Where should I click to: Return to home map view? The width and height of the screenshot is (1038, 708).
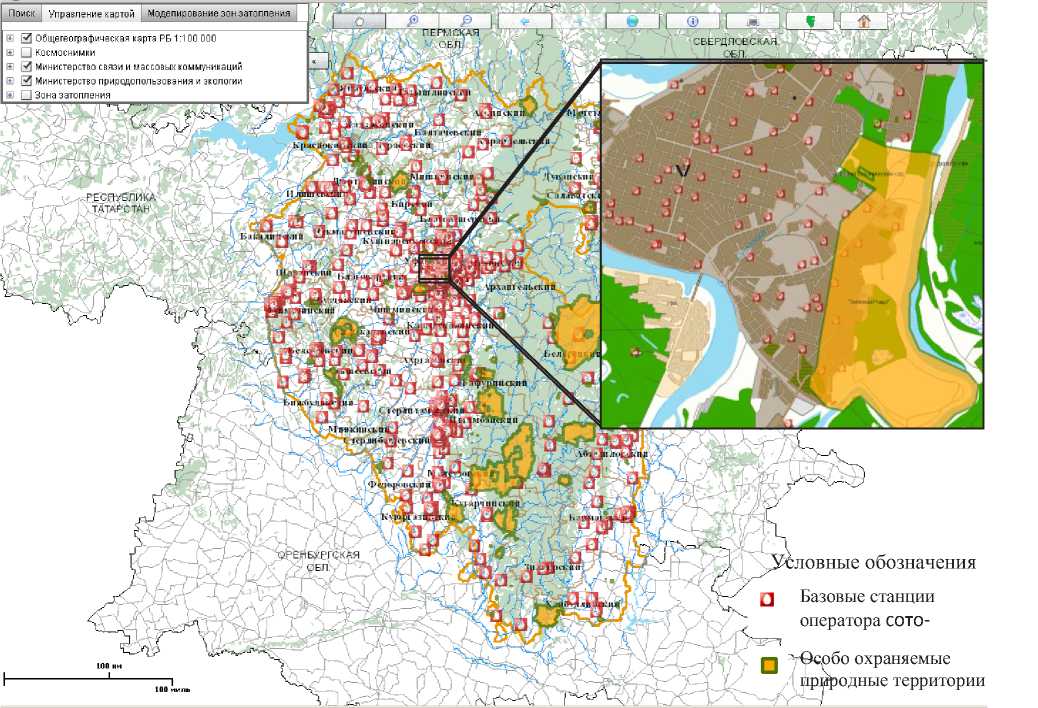point(864,21)
